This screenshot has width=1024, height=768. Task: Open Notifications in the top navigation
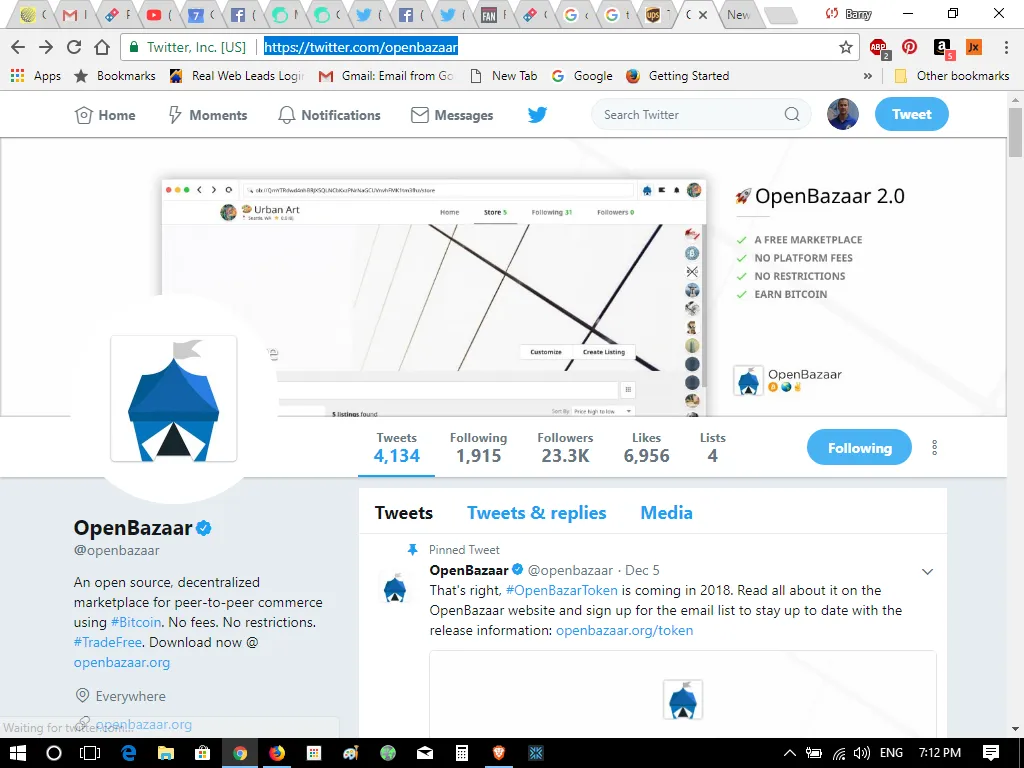click(x=329, y=115)
